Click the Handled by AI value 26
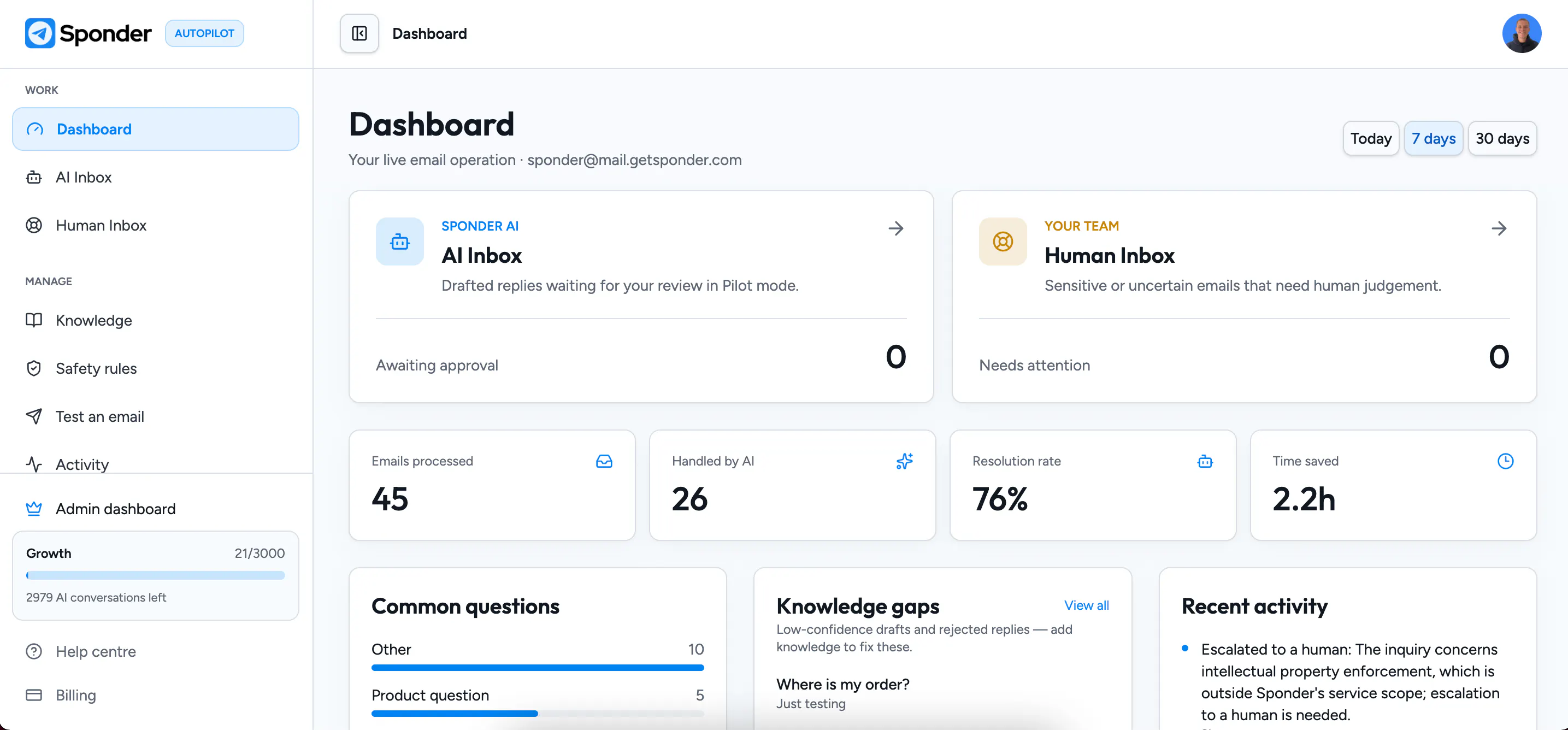This screenshot has height=730, width=1568. click(689, 499)
